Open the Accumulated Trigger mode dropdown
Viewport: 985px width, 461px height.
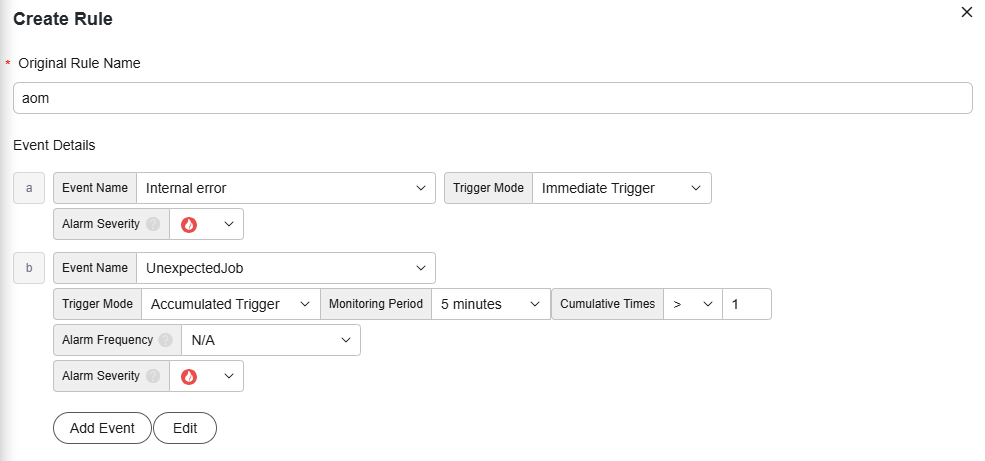231,304
